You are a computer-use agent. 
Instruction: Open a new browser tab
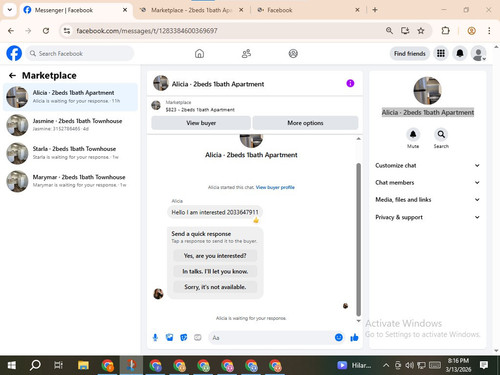pyautogui.click(x=375, y=10)
